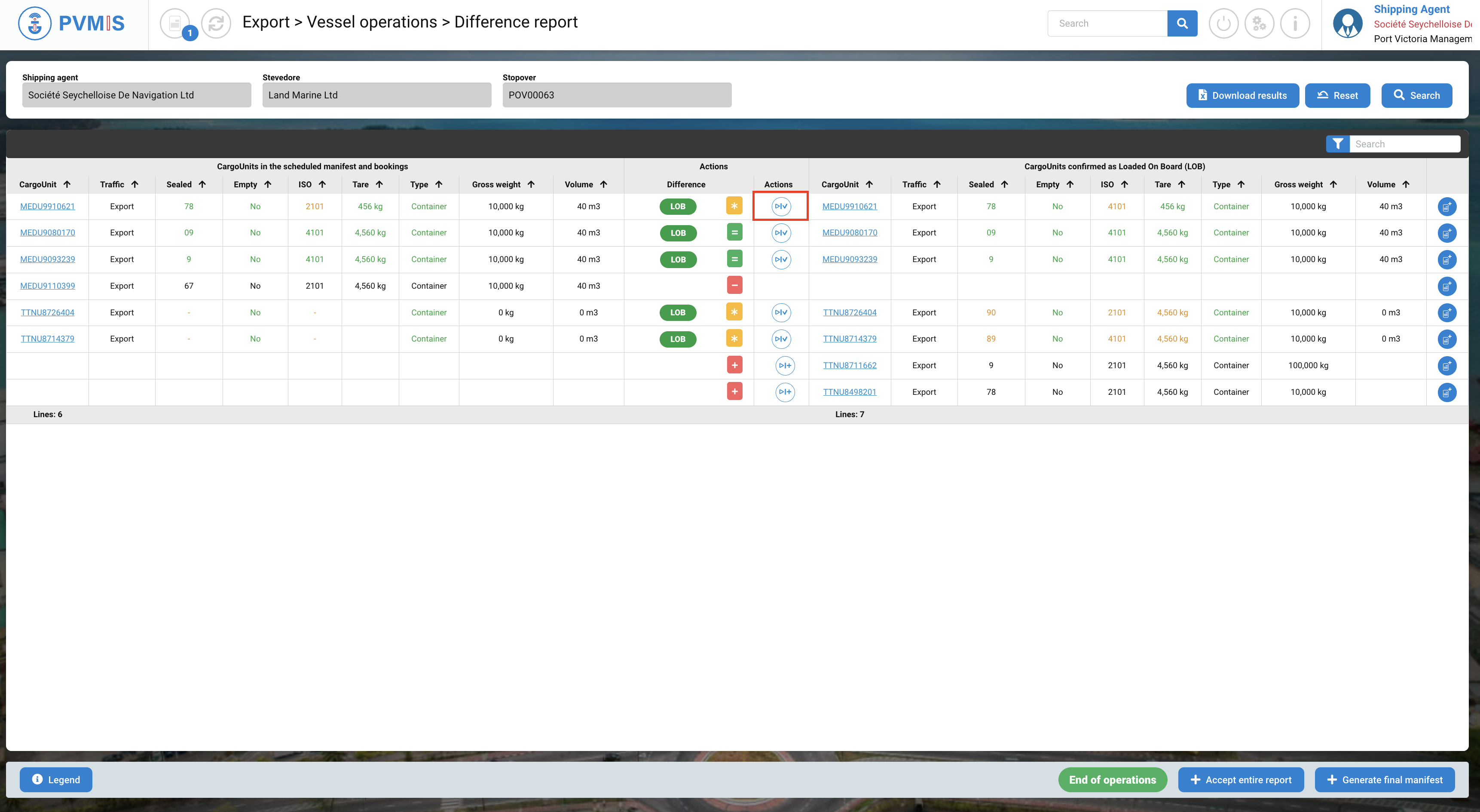
Task: Click the table filter Search field
Action: tap(1404, 144)
